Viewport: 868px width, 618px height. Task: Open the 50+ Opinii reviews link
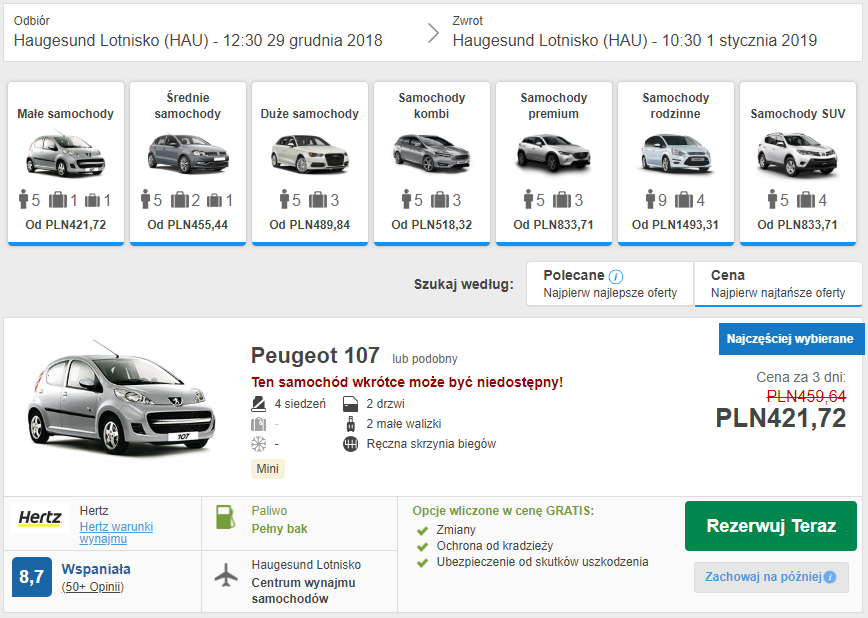[x=92, y=587]
